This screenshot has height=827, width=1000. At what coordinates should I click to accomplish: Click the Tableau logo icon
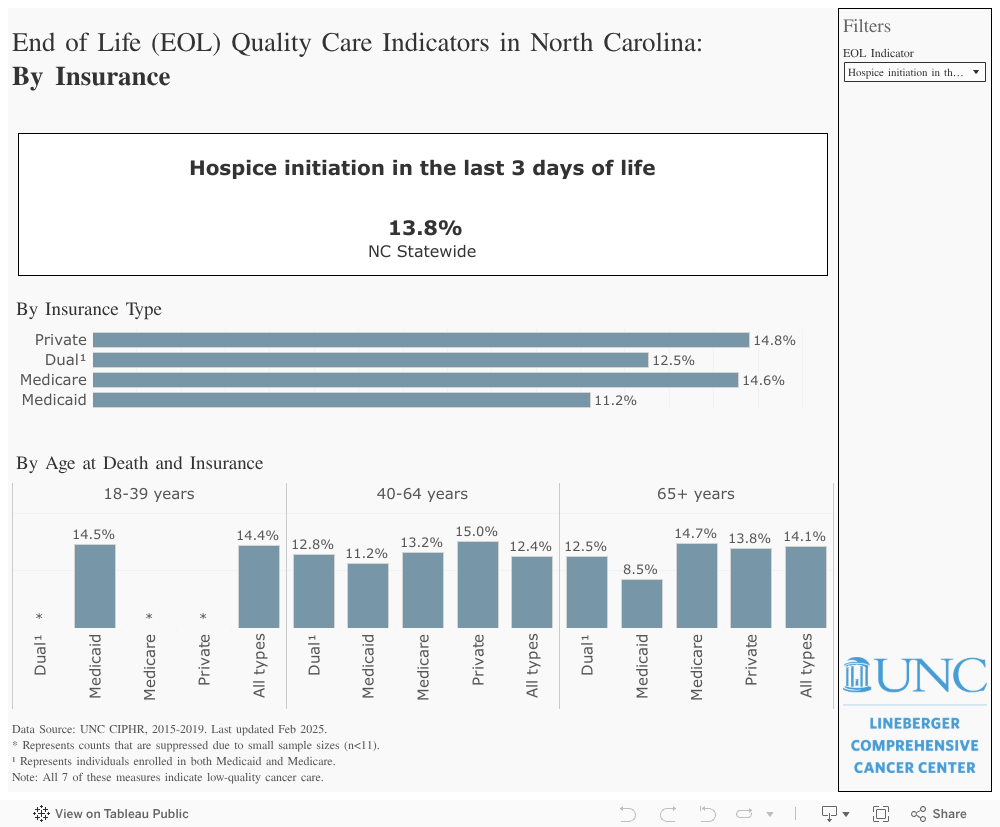[41, 813]
